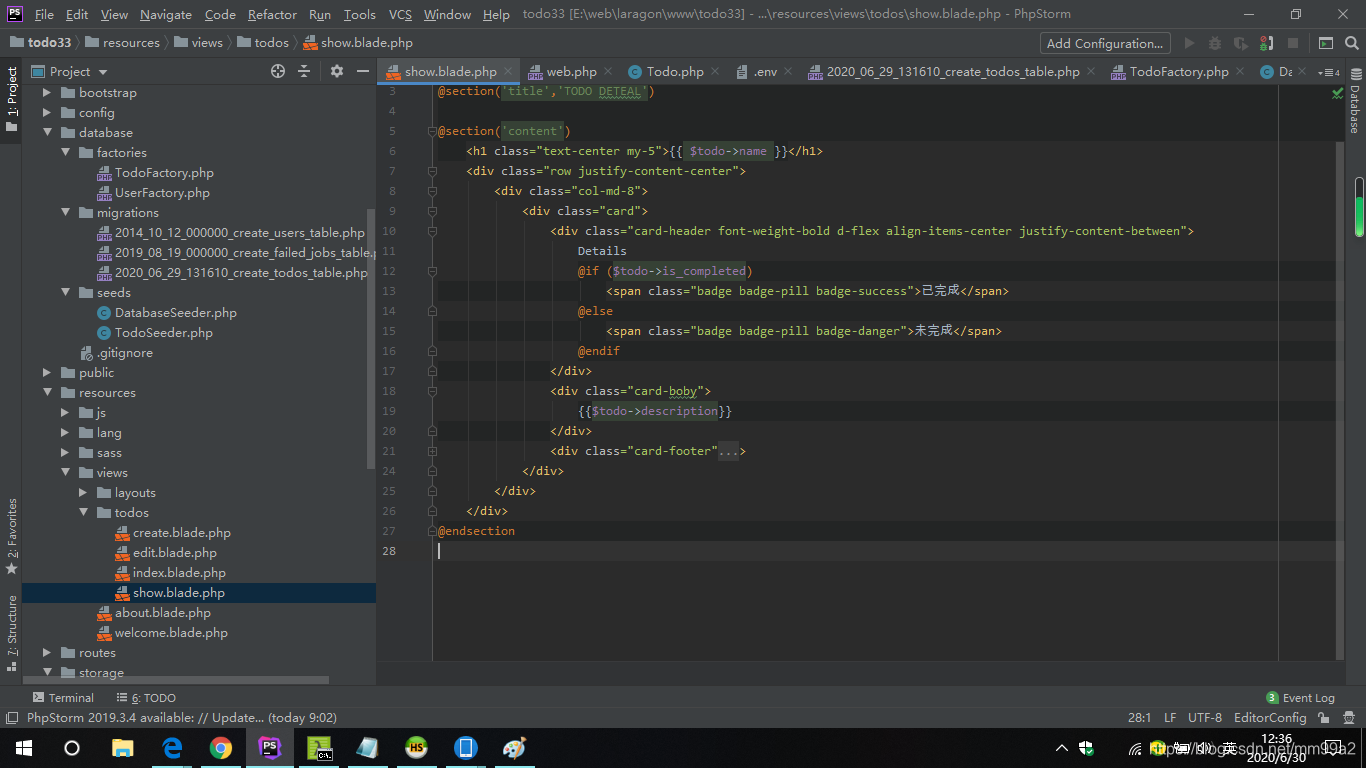Open the Refactor menu
This screenshot has width=1366, height=768.
272,14
